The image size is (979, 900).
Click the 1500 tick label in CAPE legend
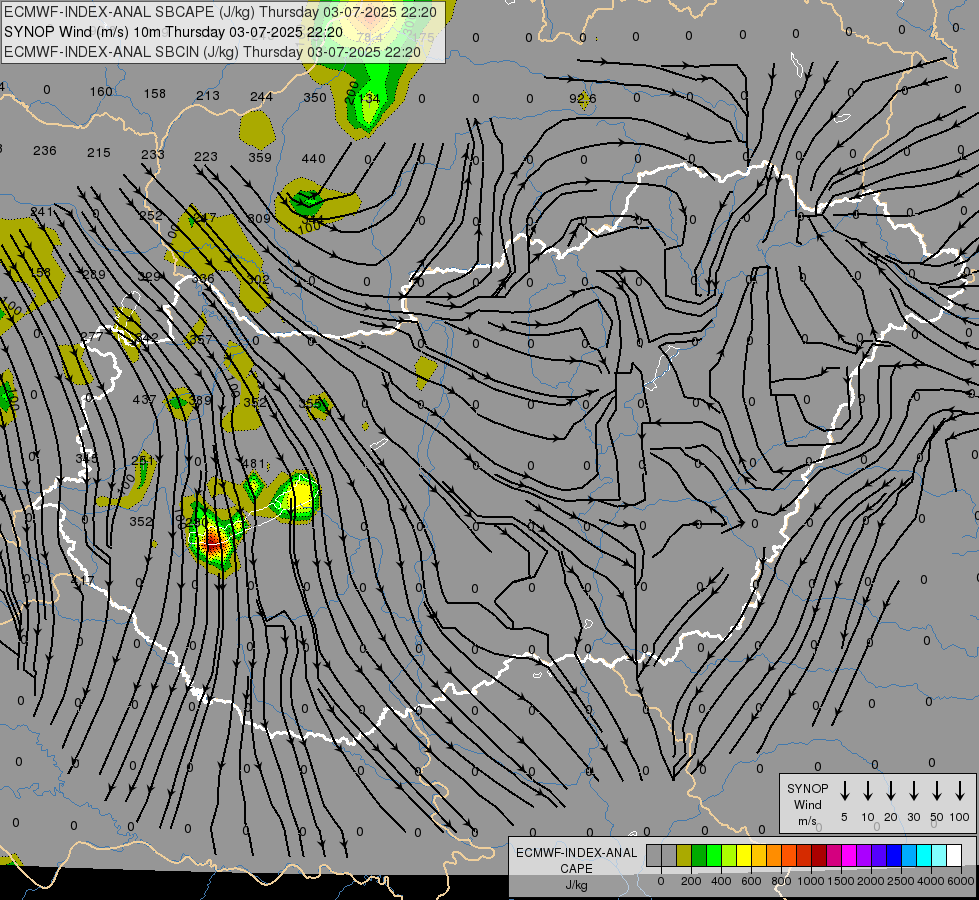[841, 881]
